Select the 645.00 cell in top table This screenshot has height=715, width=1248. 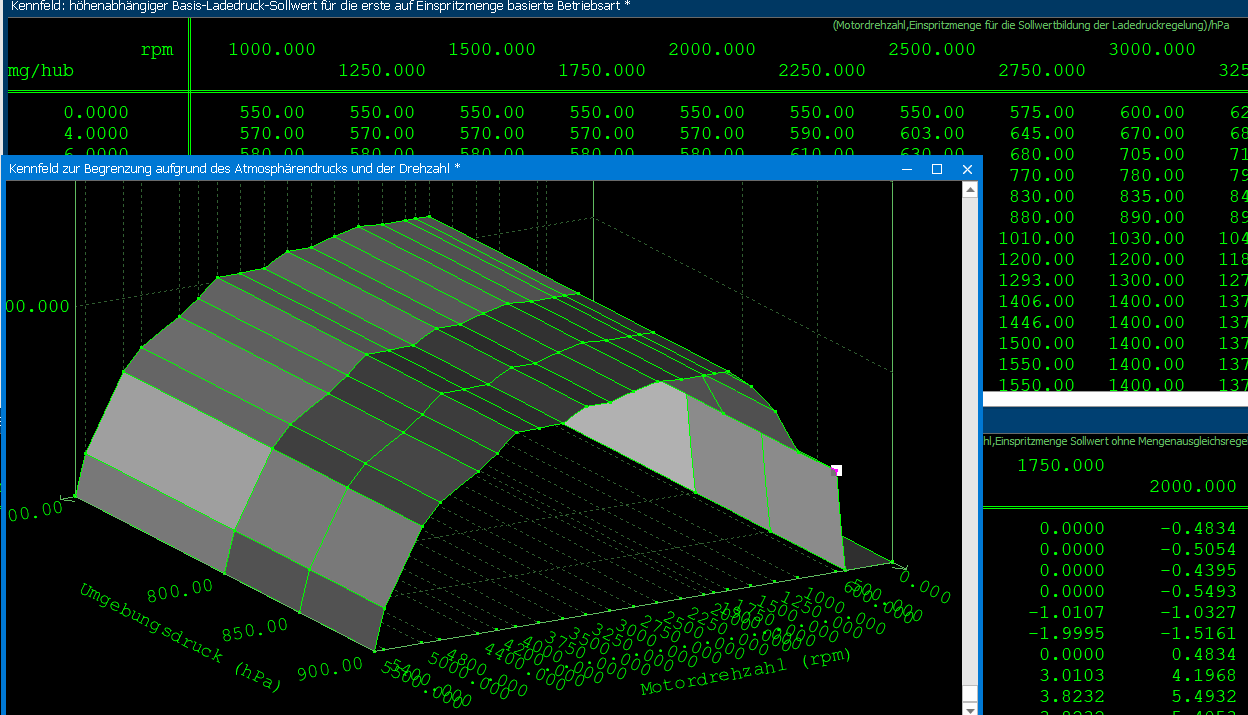(1042, 134)
